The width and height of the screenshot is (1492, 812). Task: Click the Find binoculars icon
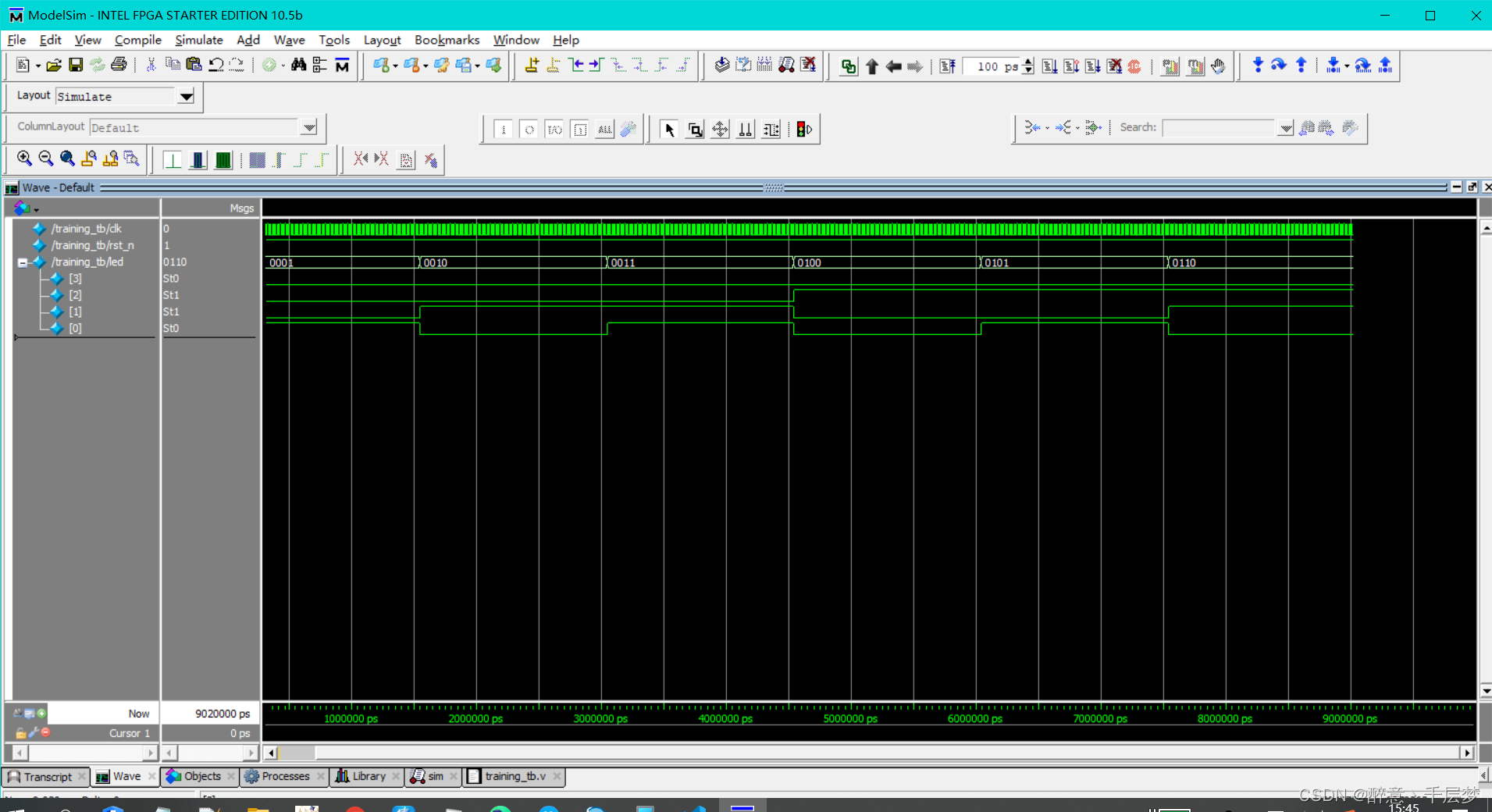[298, 66]
